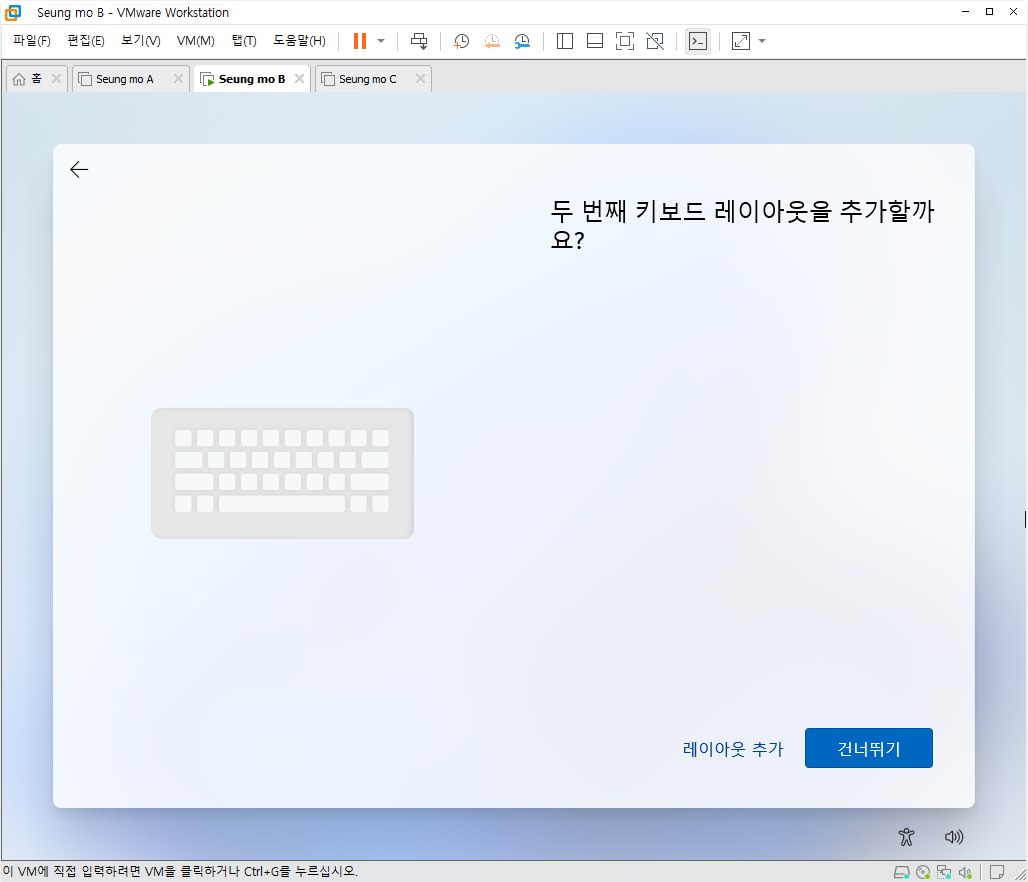
Task: Open the VM(M) menu
Action: tap(195, 41)
